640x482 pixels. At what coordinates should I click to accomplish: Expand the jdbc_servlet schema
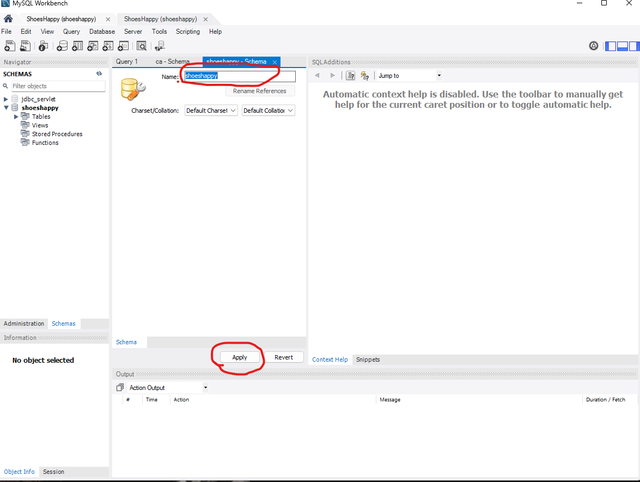coord(6,99)
